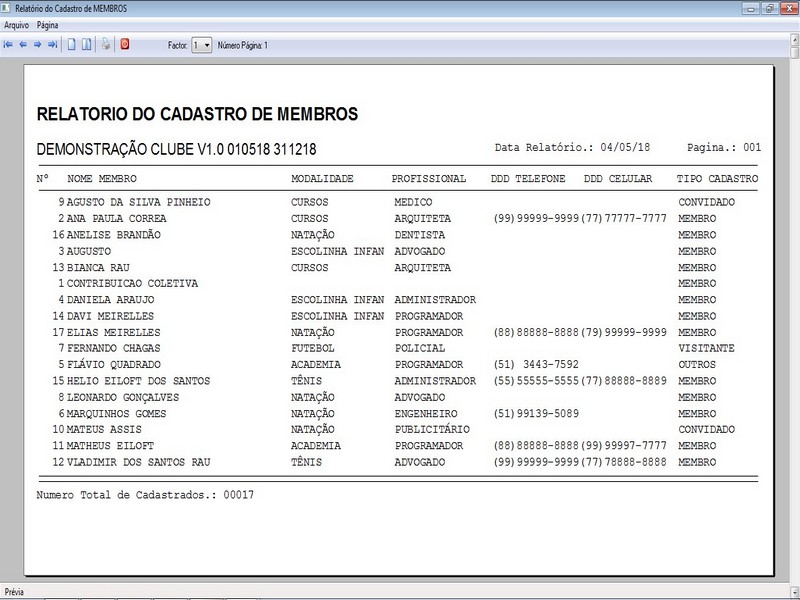Viewport: 800px width, 600px height.
Task: Open the Página menu
Action: [x=47, y=25]
